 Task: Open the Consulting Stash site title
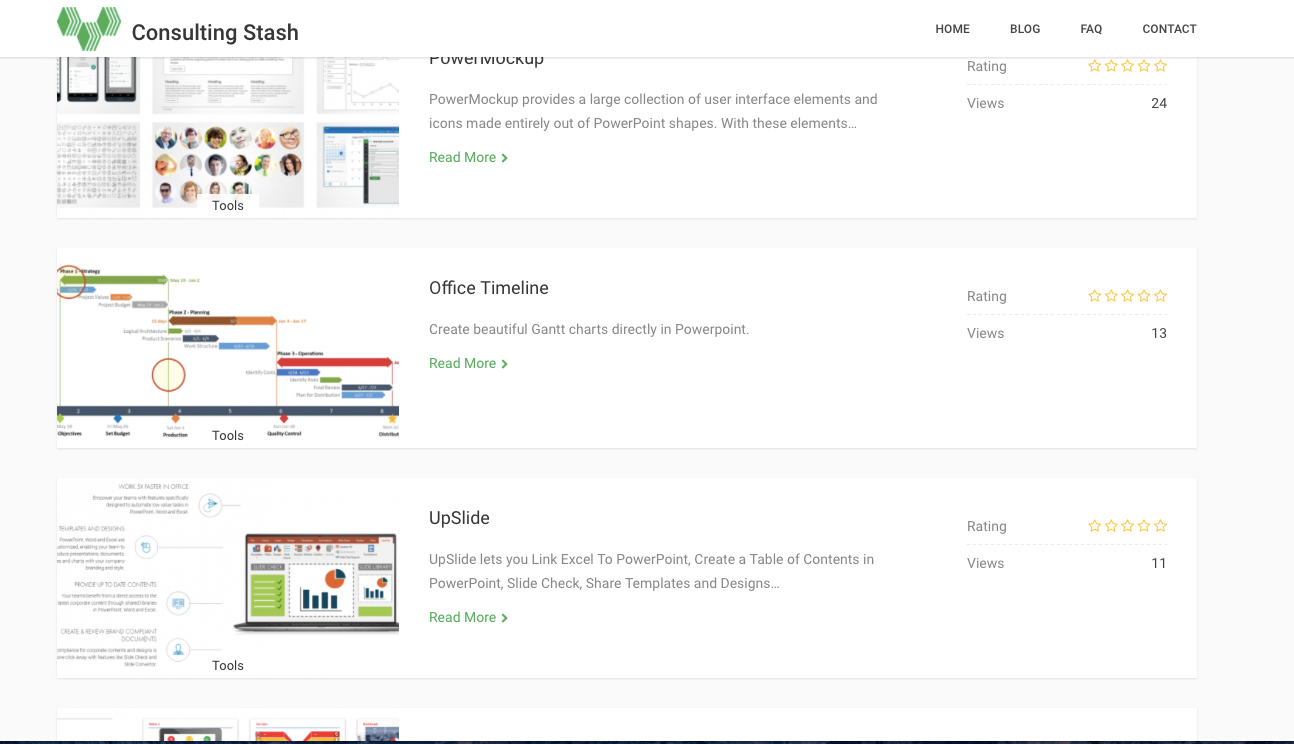pos(215,32)
